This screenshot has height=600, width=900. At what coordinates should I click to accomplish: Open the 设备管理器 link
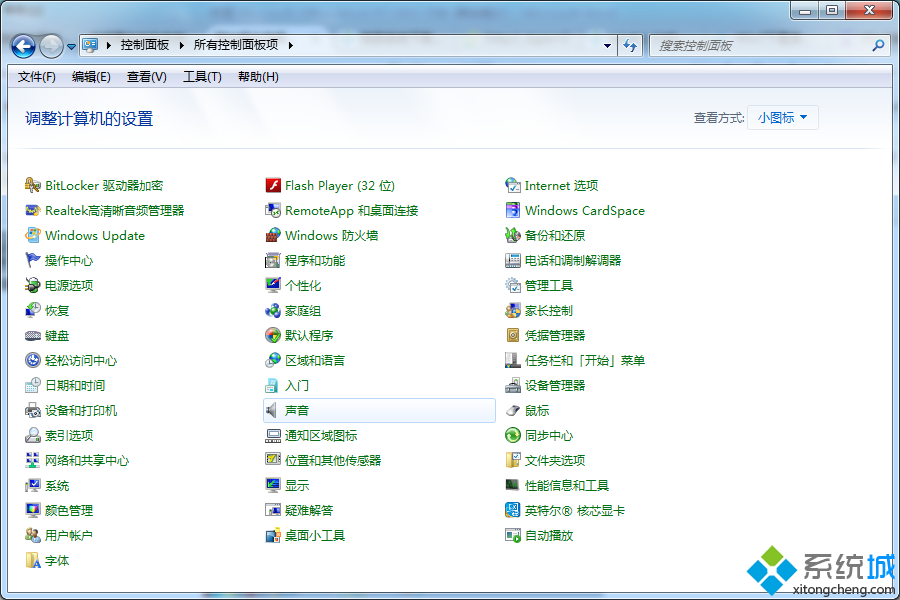555,385
